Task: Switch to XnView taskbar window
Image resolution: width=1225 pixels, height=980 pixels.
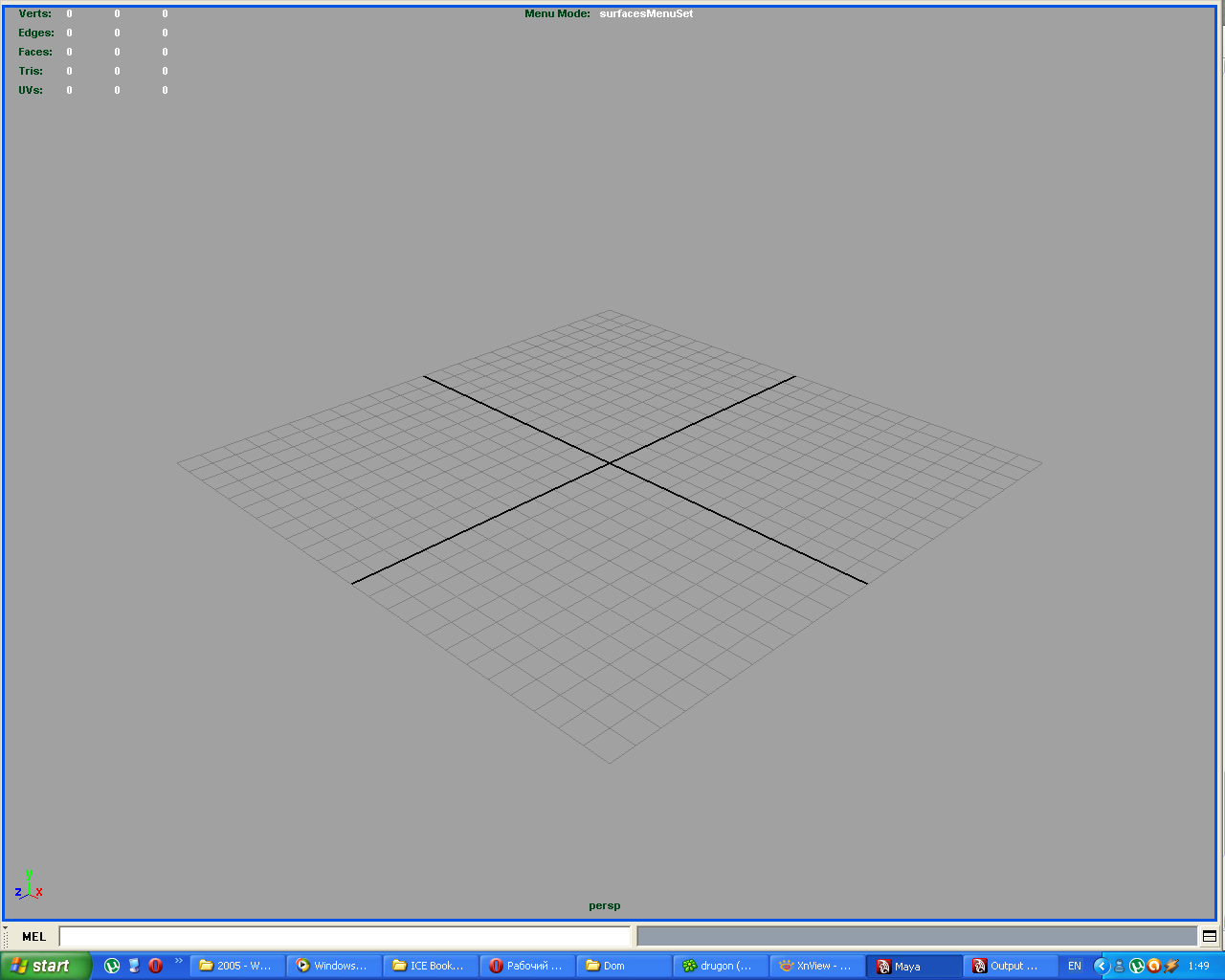Action: coord(817,966)
